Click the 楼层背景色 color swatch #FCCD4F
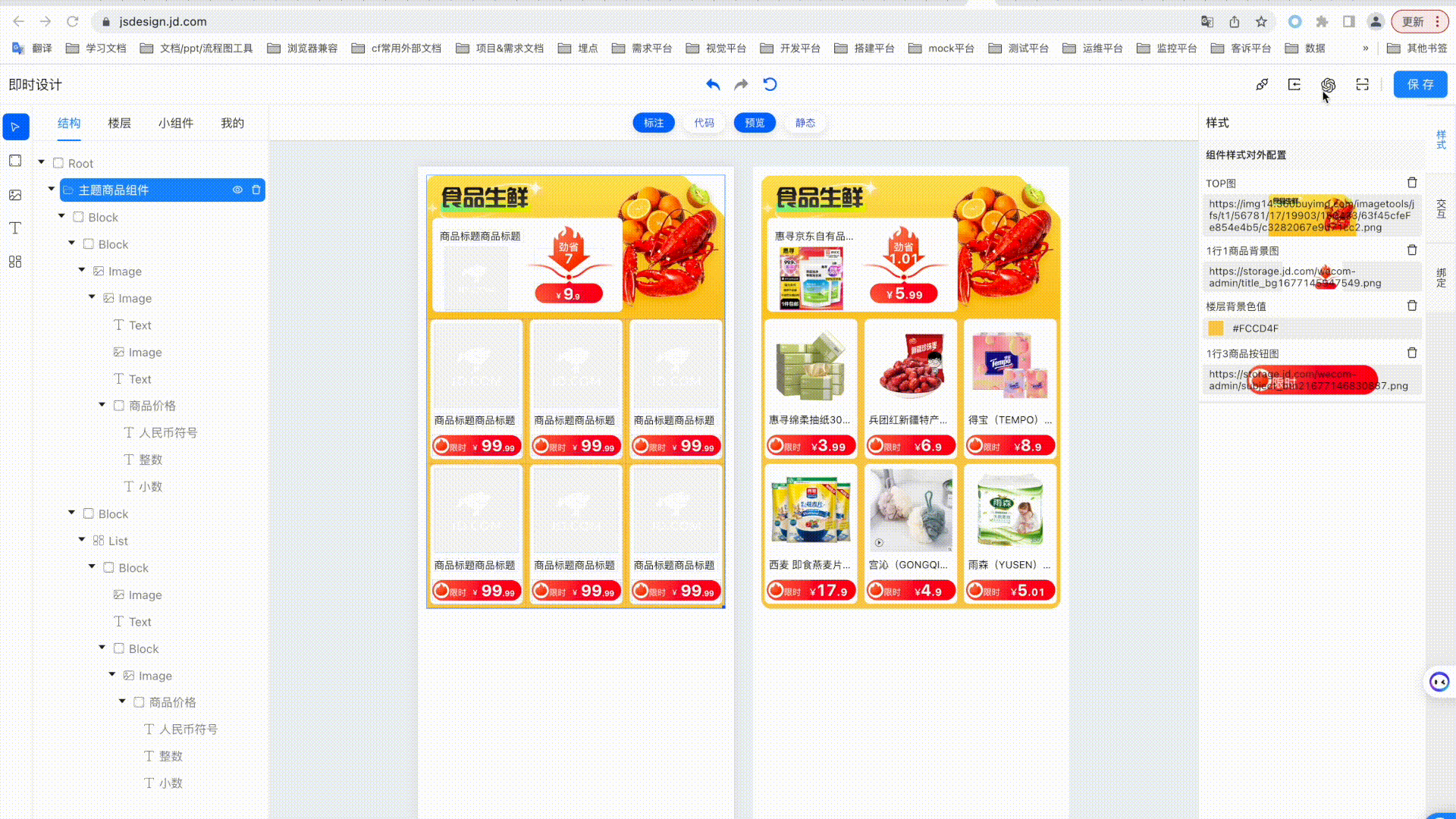This screenshot has height=819, width=1456. (1216, 328)
